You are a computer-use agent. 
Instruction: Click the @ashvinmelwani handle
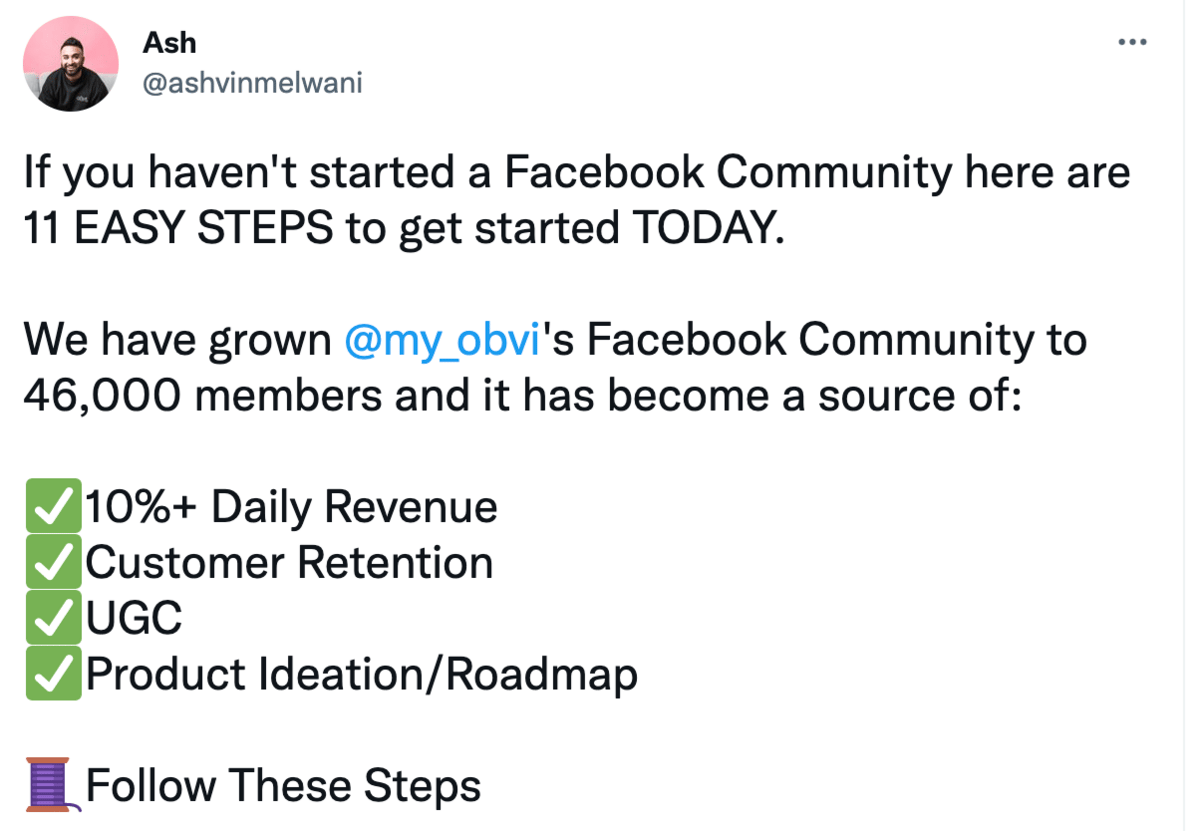[x=252, y=84]
